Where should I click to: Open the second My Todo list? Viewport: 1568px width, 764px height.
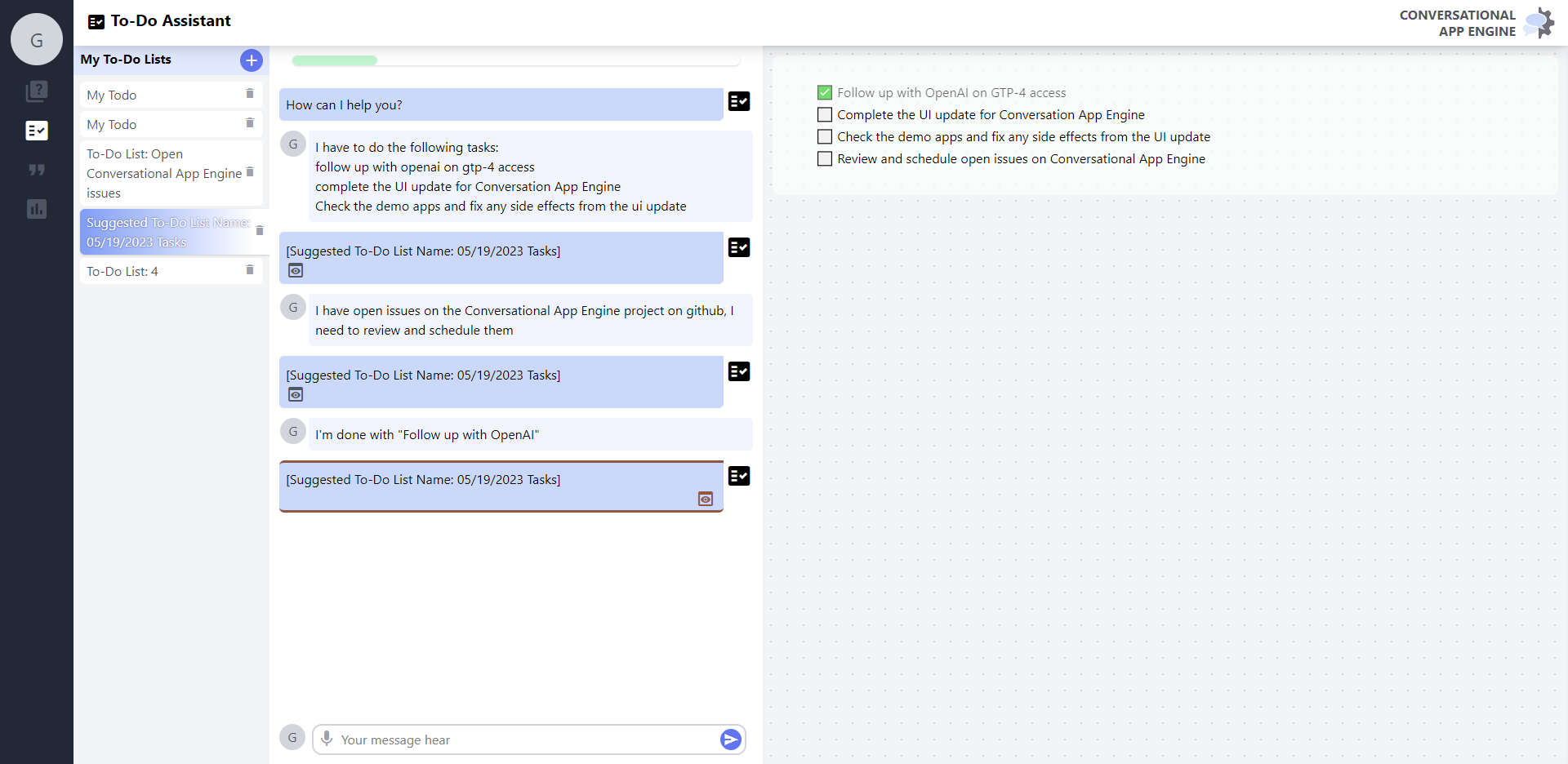171,124
